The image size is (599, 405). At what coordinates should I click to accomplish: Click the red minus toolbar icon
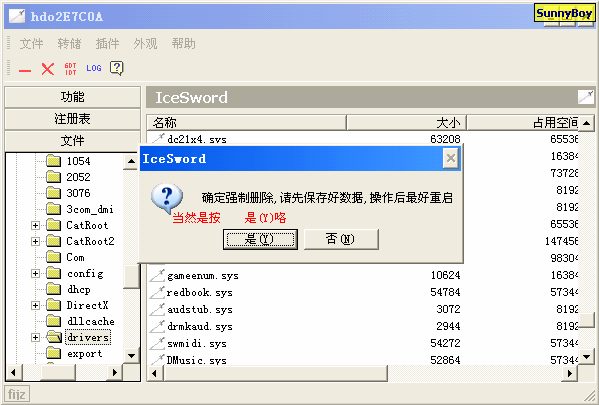(x=25, y=71)
